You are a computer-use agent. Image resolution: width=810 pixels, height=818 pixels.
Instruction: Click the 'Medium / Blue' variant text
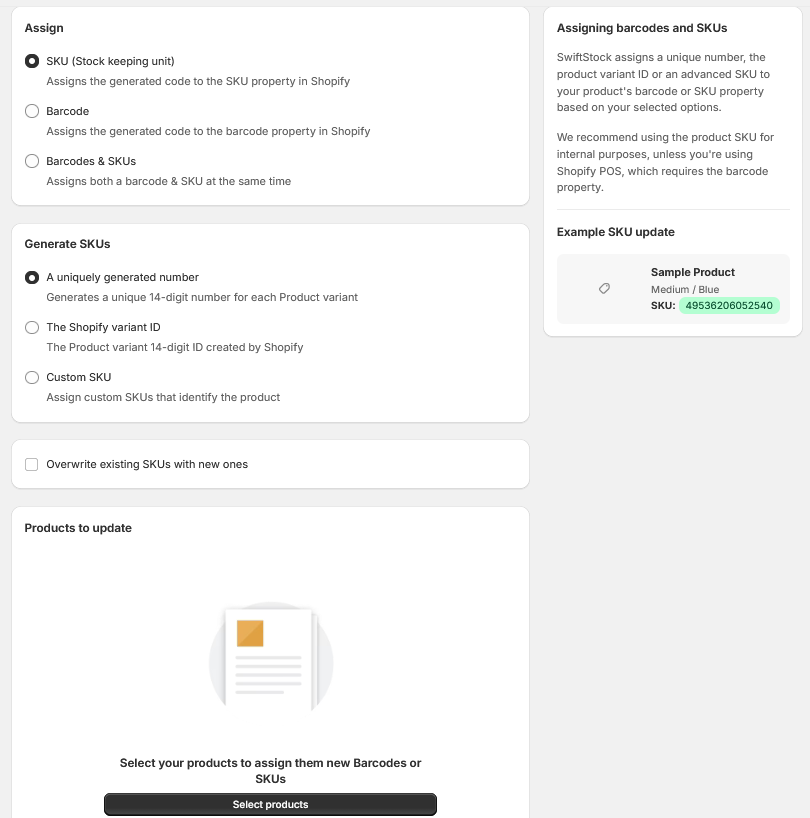point(685,290)
